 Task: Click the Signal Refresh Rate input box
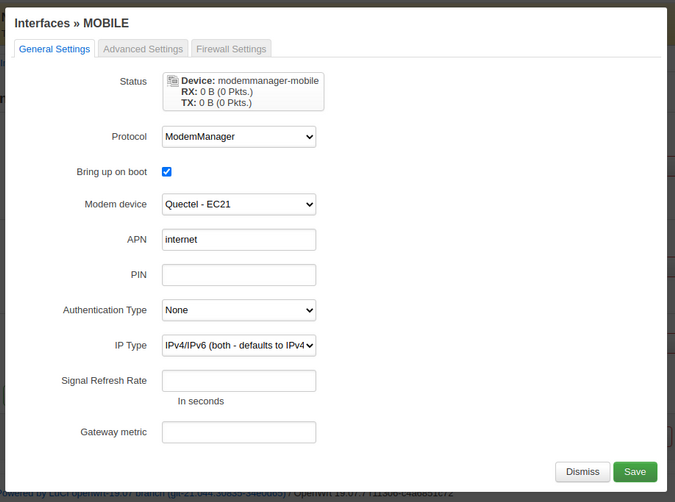coord(239,381)
